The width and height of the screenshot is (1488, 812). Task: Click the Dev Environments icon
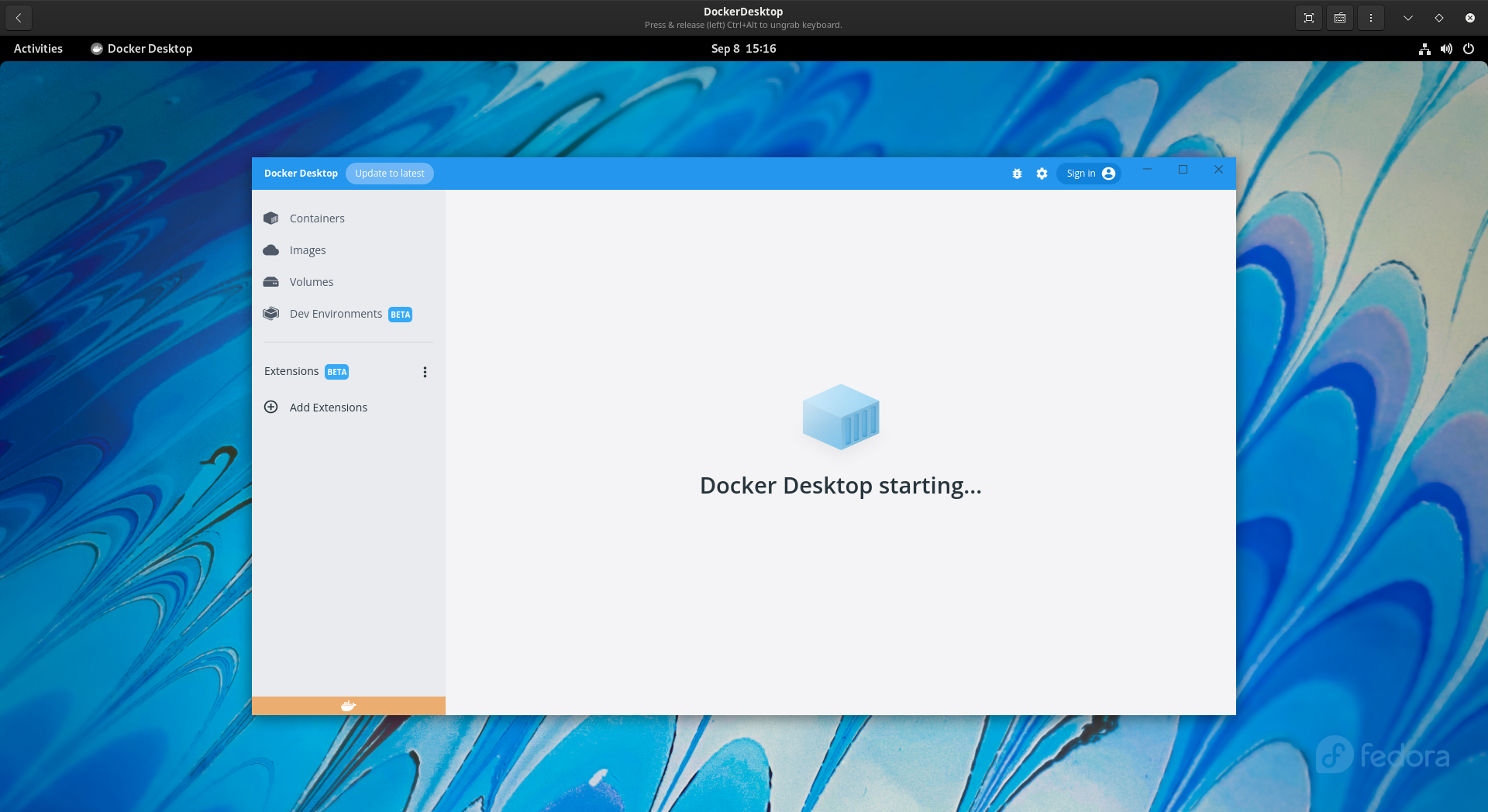pyautogui.click(x=270, y=314)
